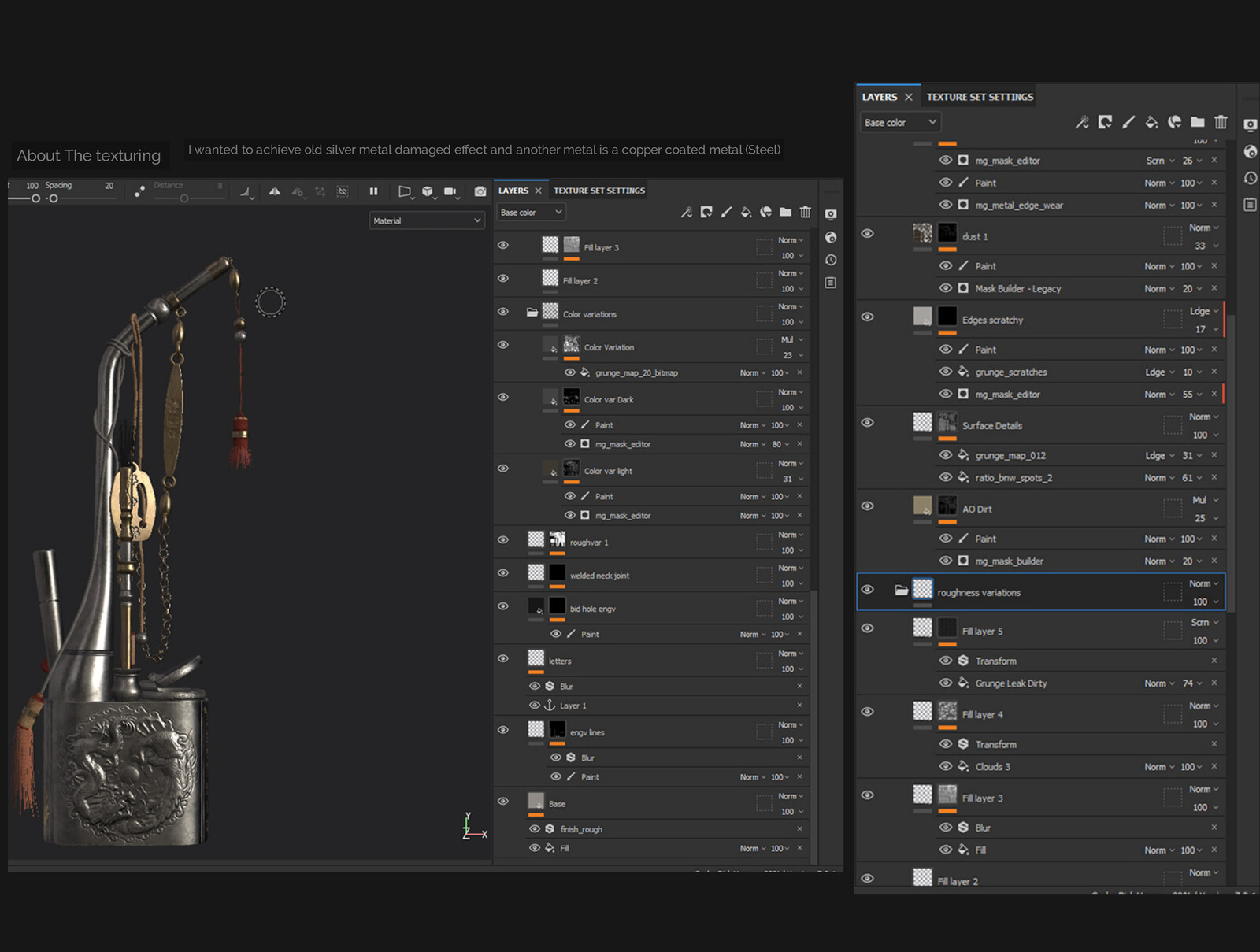Click add smart material icon in right panel
This screenshot has width=1260, height=952.
[x=1175, y=122]
